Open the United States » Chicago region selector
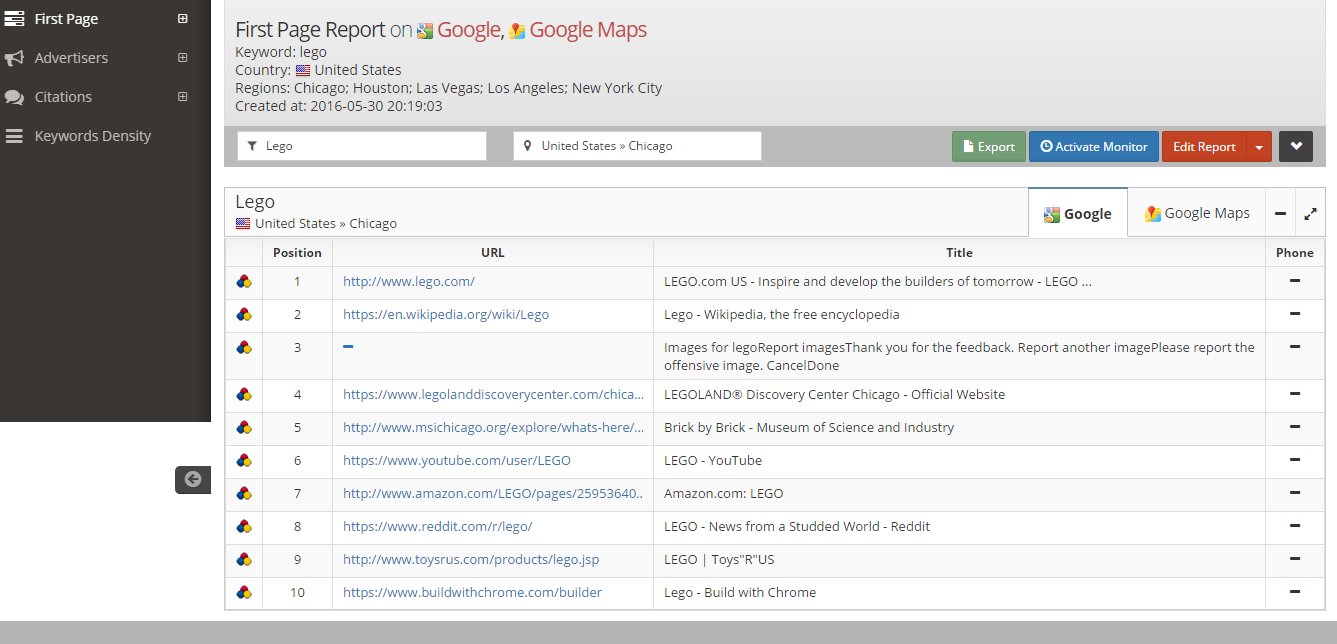1337x644 pixels. (637, 146)
